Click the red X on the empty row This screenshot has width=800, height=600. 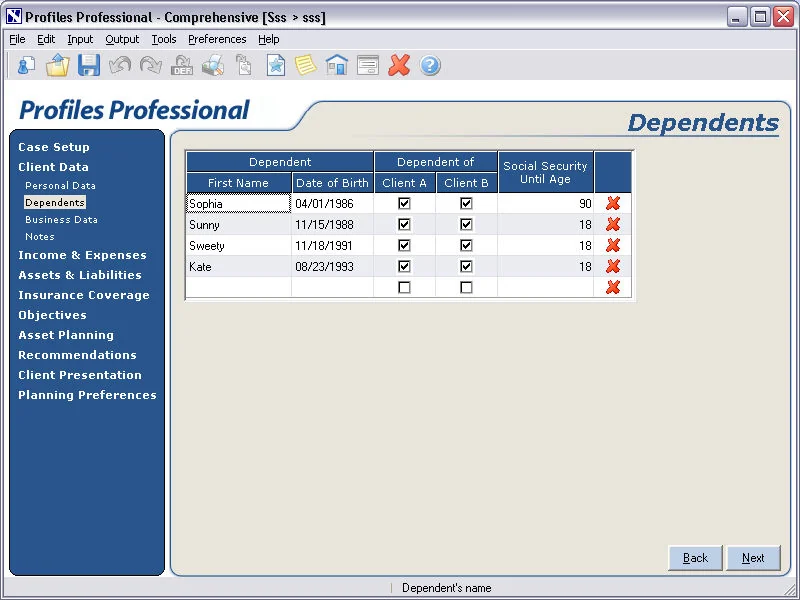(613, 287)
